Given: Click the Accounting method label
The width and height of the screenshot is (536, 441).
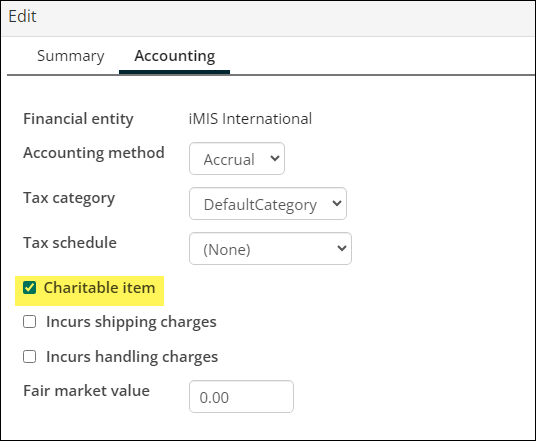Looking at the screenshot, I should (x=94, y=152).
